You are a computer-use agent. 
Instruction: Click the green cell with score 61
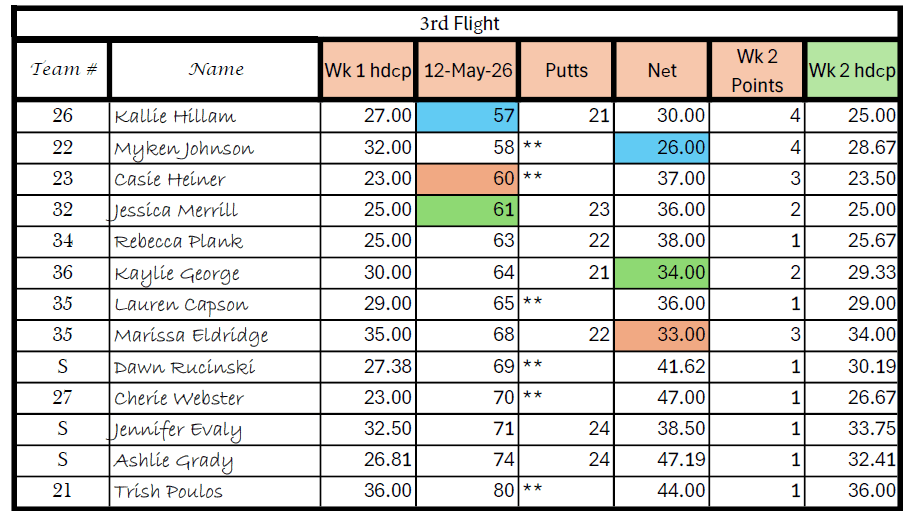467,210
